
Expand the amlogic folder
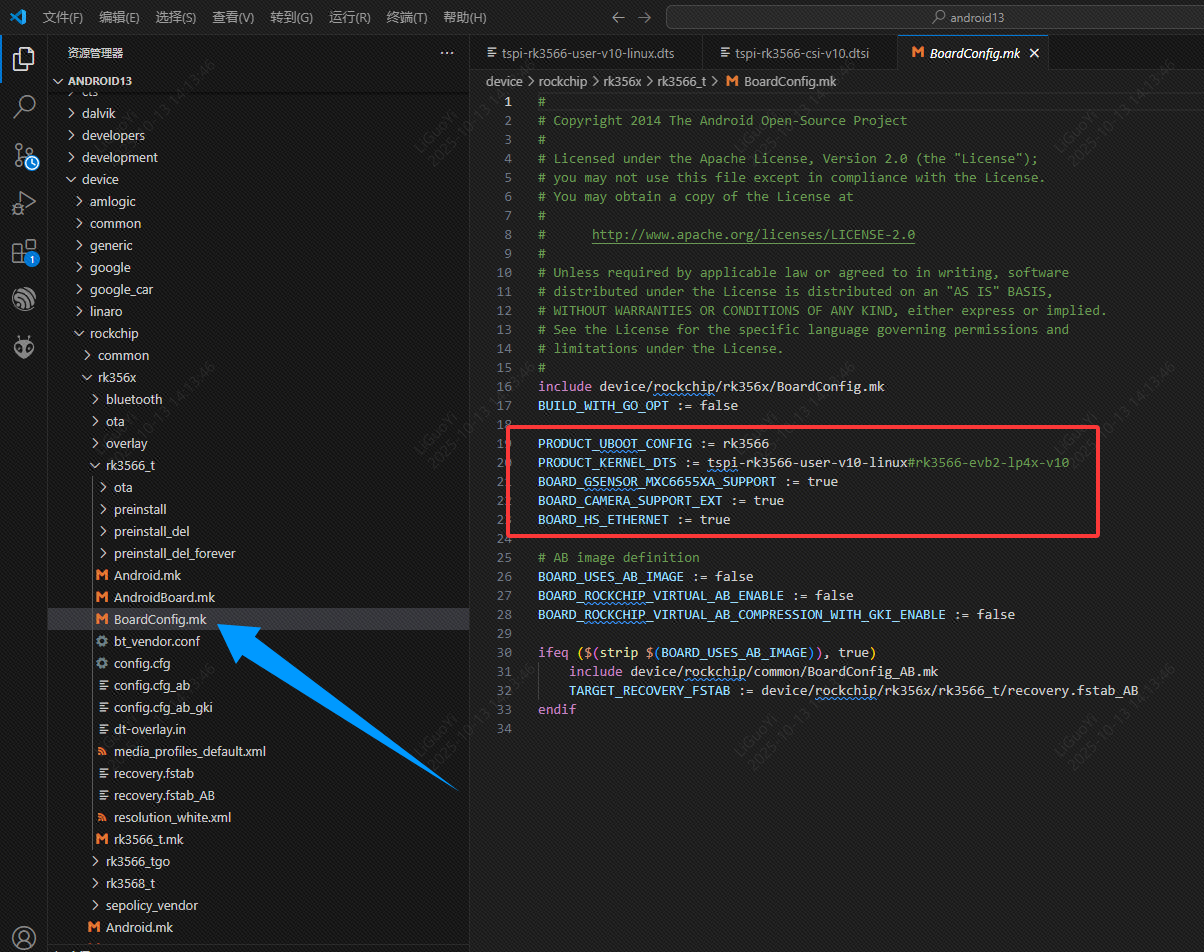coord(112,201)
